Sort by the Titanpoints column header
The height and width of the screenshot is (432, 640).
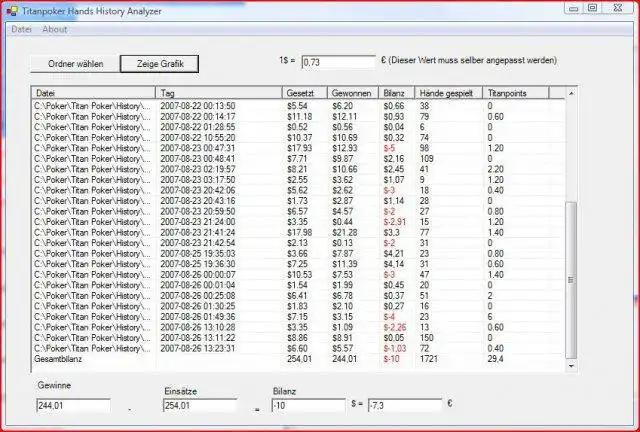(516, 93)
